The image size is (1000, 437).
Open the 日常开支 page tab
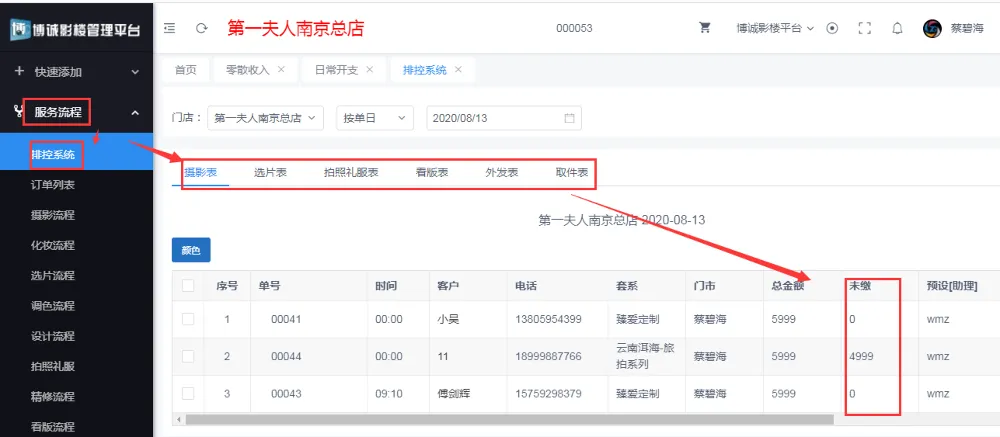(337, 70)
